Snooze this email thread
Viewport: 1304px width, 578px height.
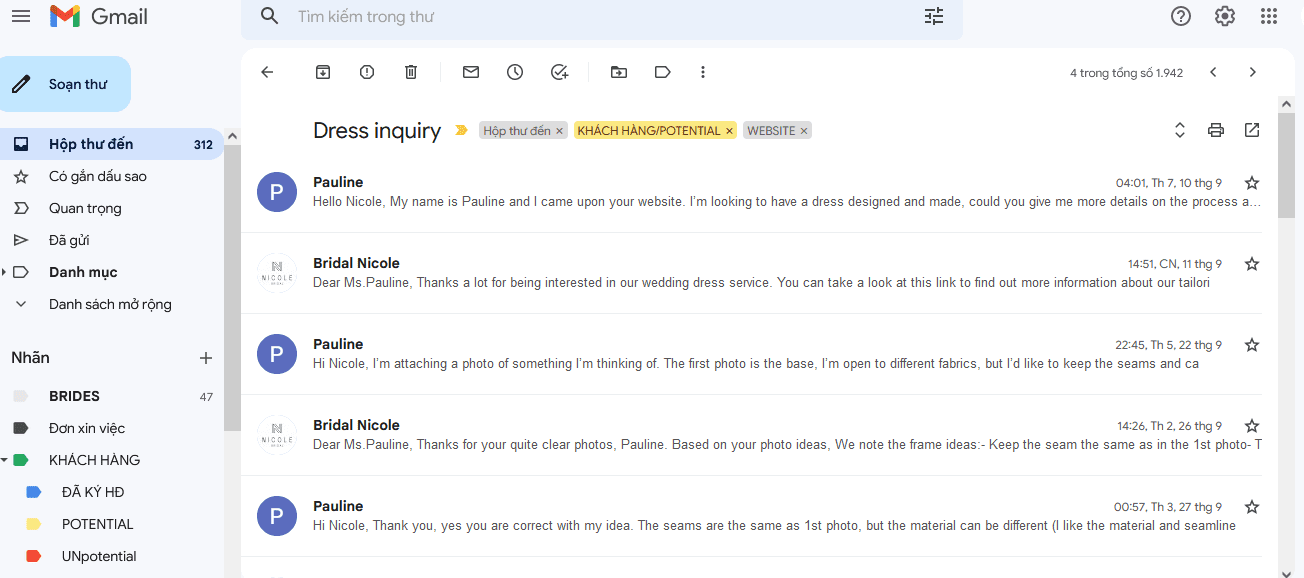click(x=515, y=72)
